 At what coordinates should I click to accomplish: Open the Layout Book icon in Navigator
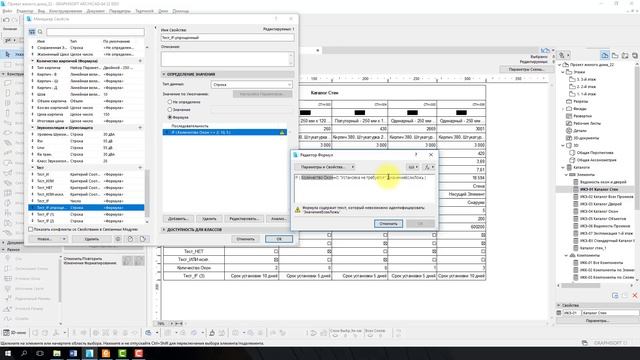625,55
